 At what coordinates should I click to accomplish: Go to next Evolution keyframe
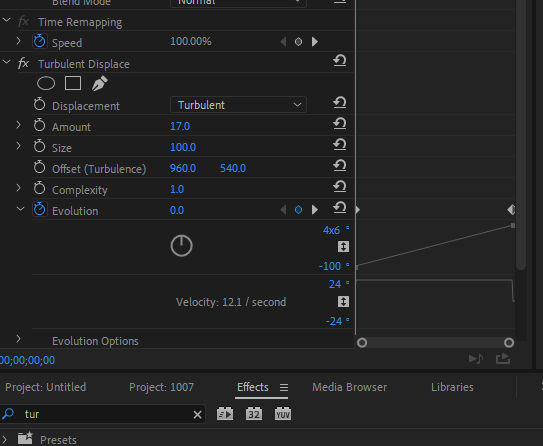click(x=314, y=210)
